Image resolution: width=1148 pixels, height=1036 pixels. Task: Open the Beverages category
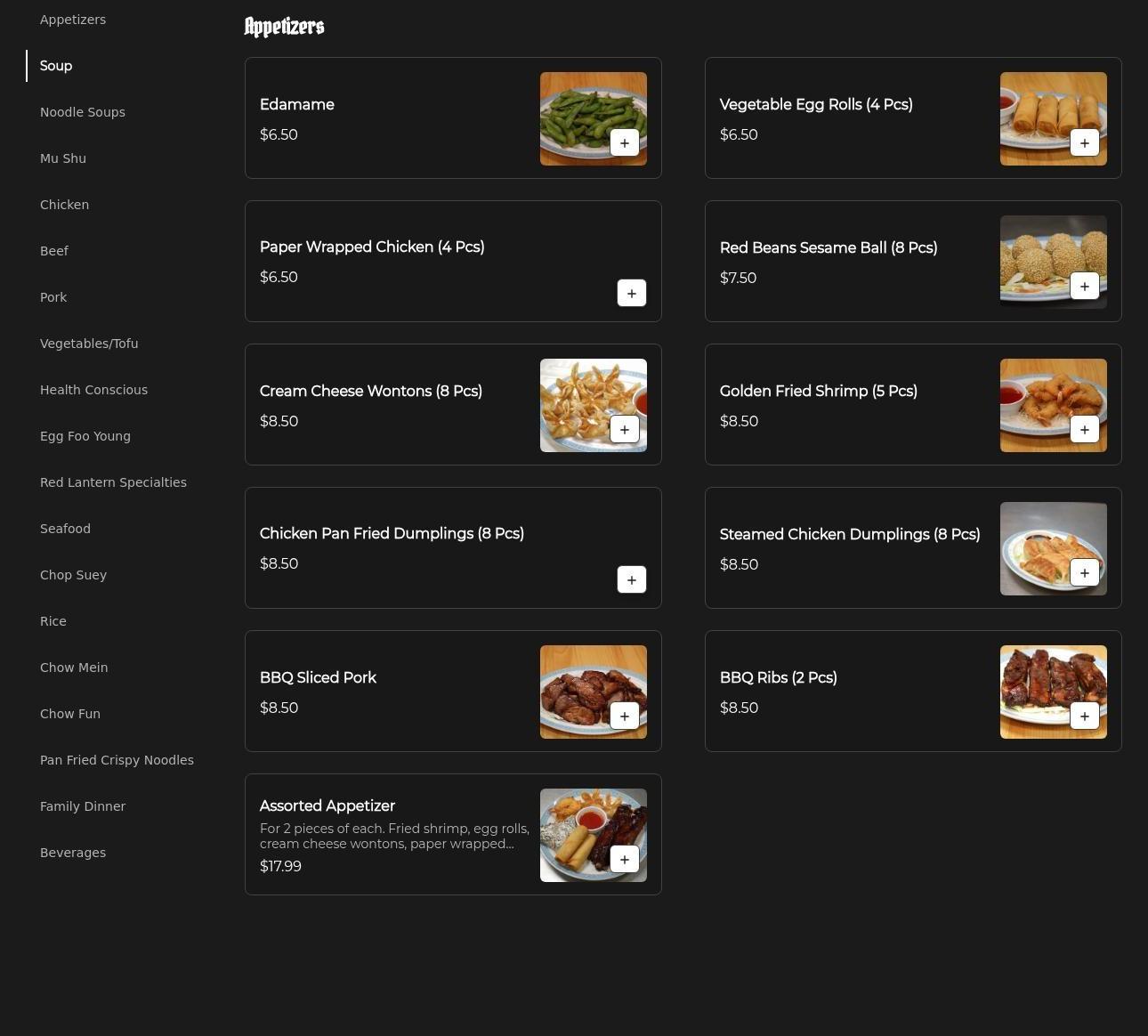pyautogui.click(x=73, y=853)
